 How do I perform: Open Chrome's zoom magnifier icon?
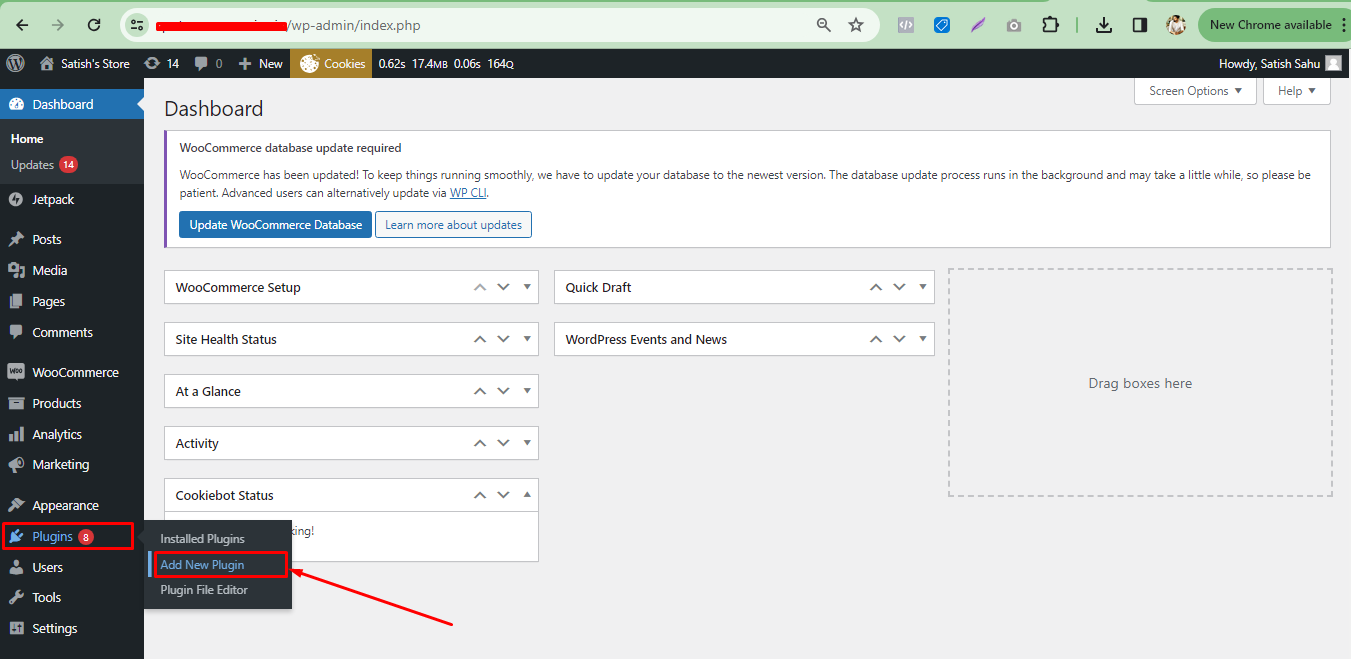[x=824, y=25]
